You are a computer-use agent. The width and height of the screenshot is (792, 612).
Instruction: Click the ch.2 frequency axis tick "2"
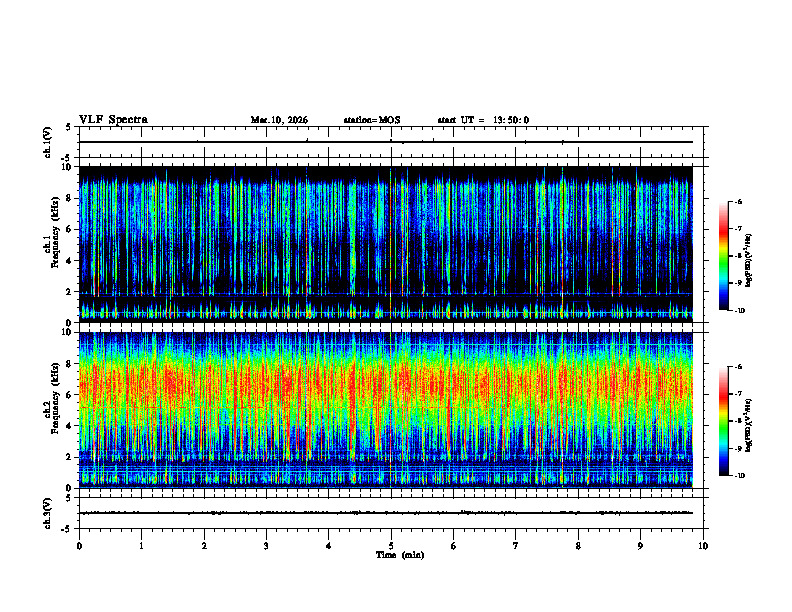pos(70,457)
